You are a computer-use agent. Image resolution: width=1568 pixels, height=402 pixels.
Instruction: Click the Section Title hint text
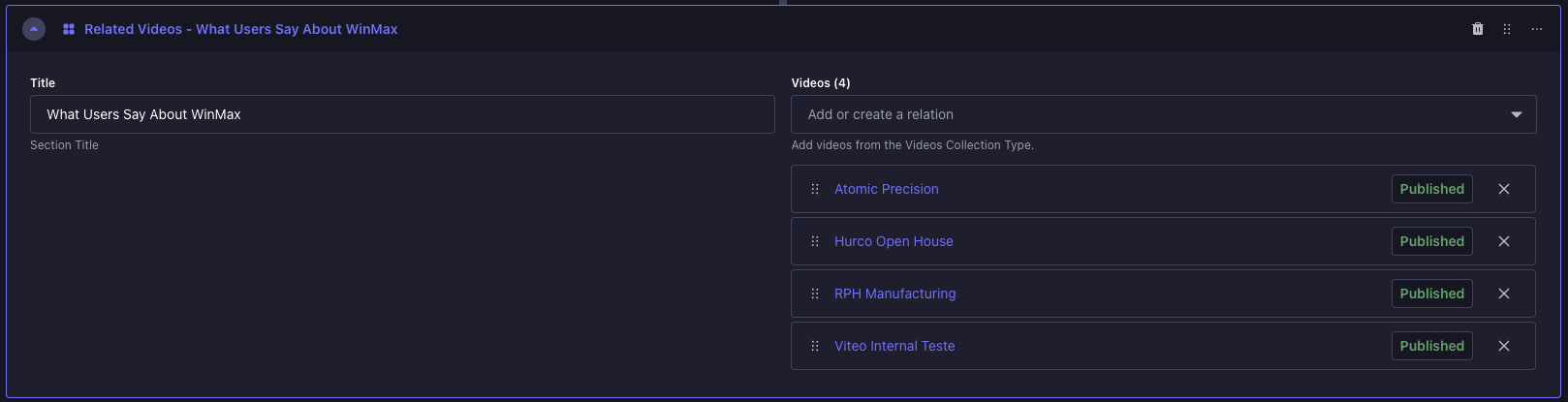tap(64, 145)
